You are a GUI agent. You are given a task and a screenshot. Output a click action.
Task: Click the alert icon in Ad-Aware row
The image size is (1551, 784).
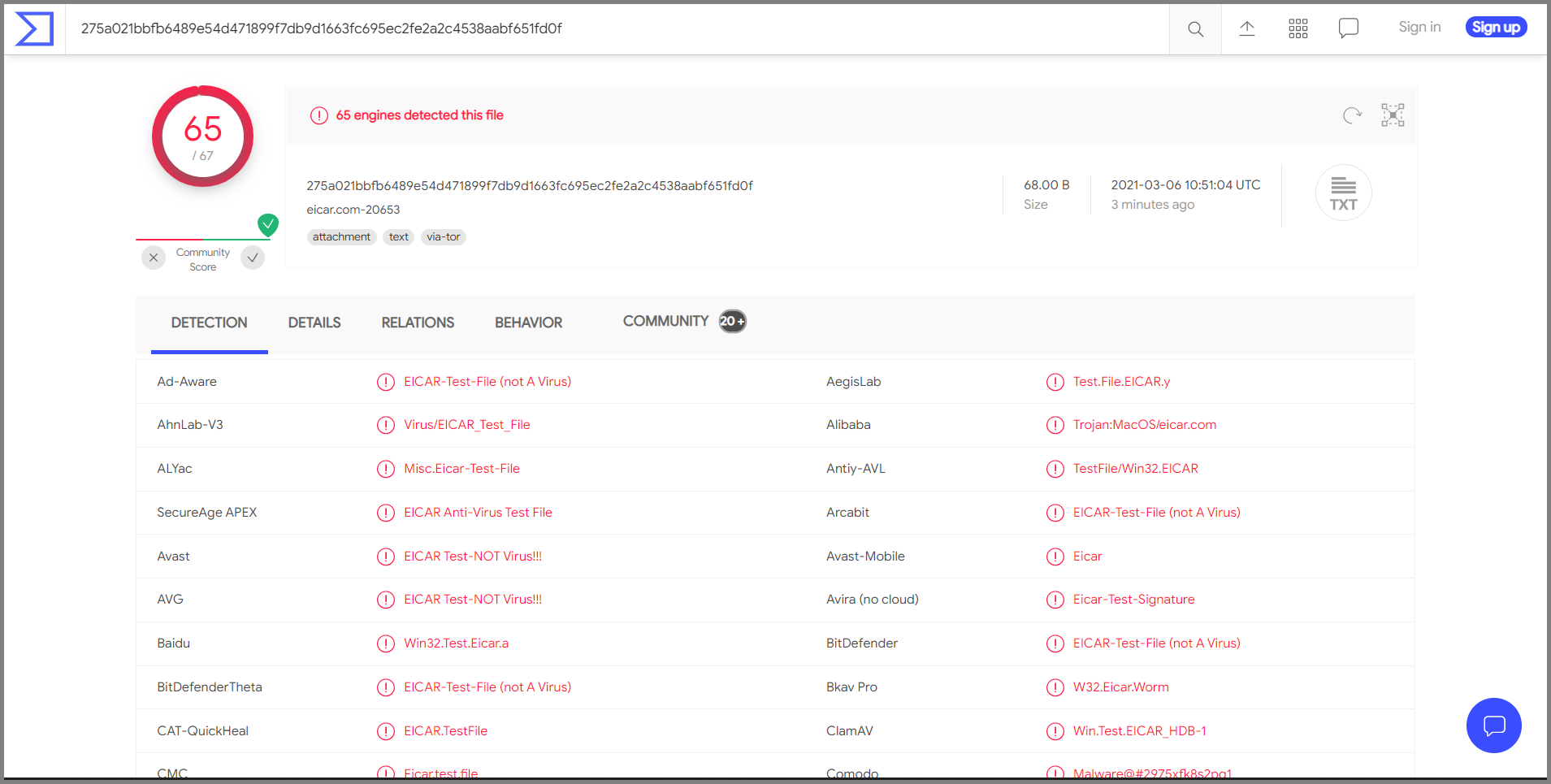(x=386, y=382)
